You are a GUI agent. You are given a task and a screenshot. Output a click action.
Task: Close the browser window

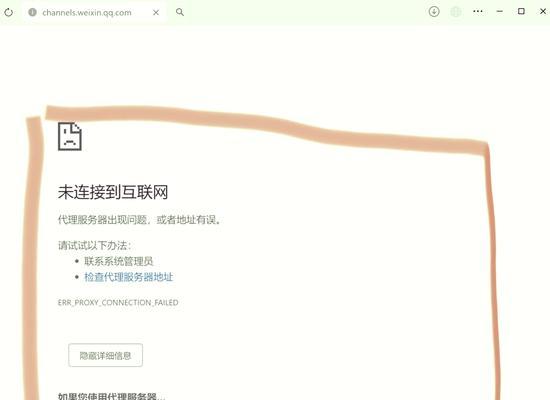point(543,11)
